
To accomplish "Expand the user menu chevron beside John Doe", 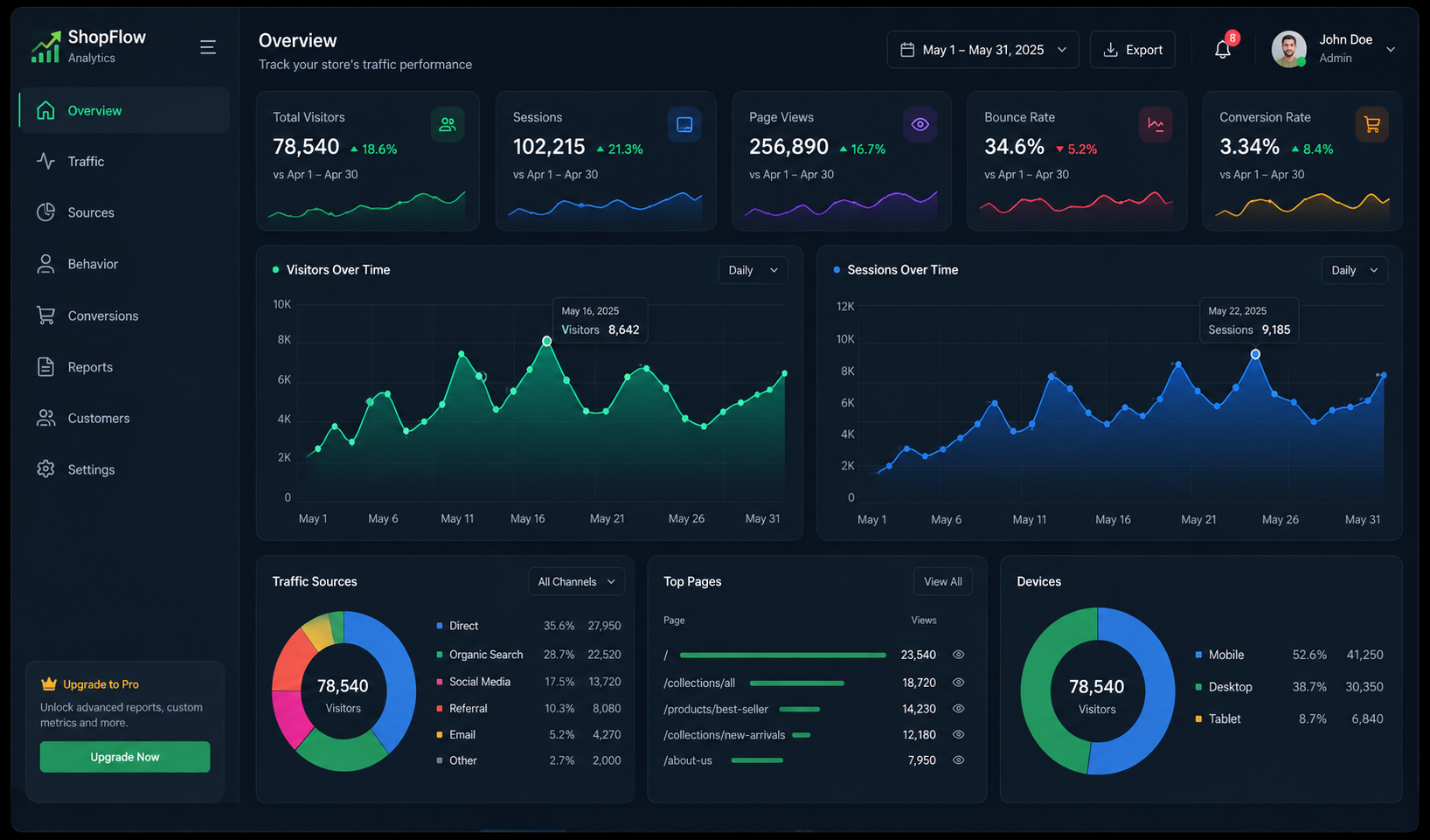I will (x=1391, y=50).
